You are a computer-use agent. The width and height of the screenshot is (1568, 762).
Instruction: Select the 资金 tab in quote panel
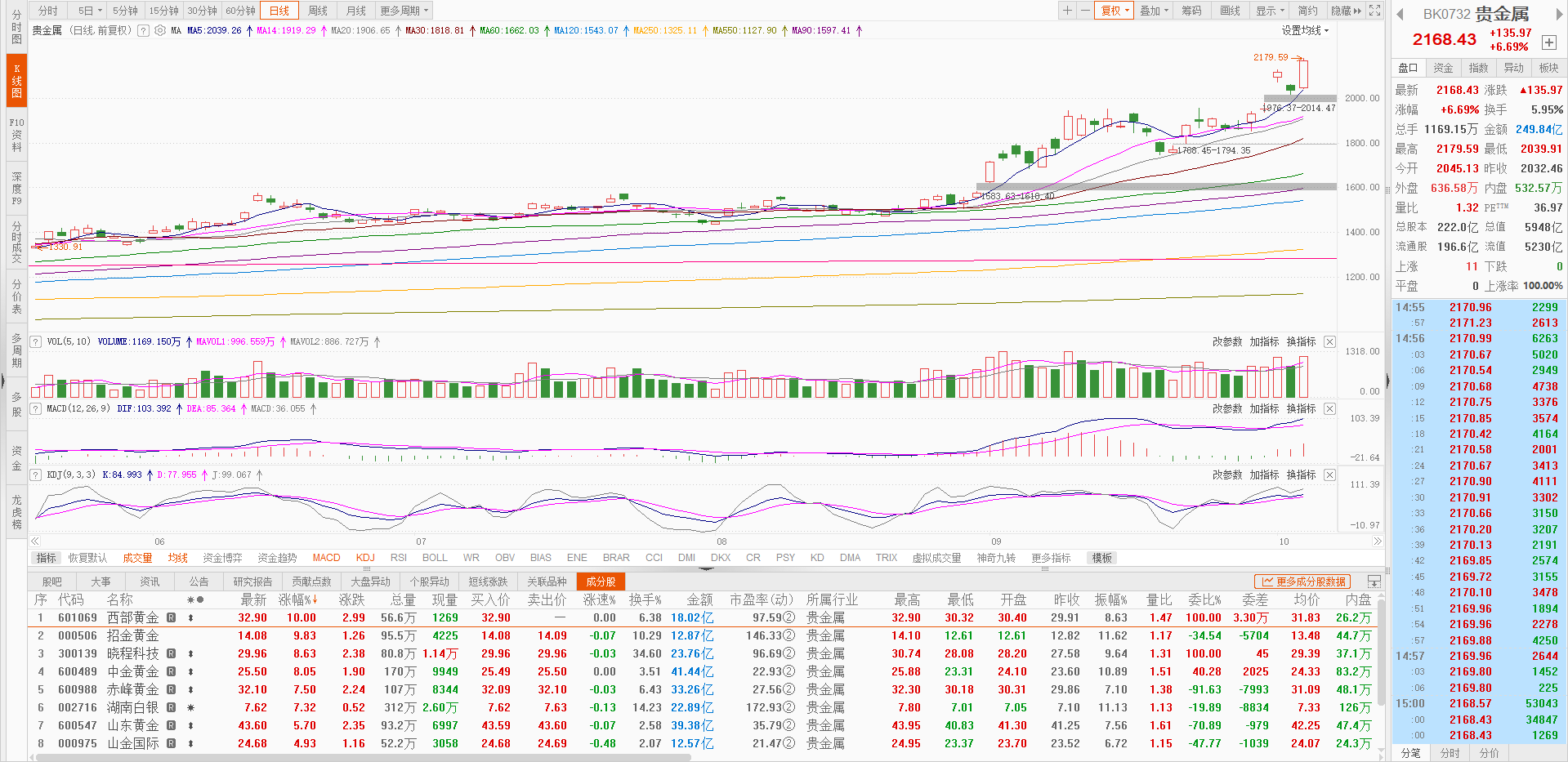1443,68
